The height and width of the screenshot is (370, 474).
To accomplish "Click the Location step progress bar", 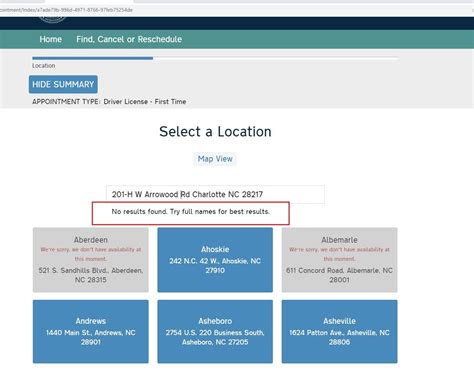I will tap(215, 58).
